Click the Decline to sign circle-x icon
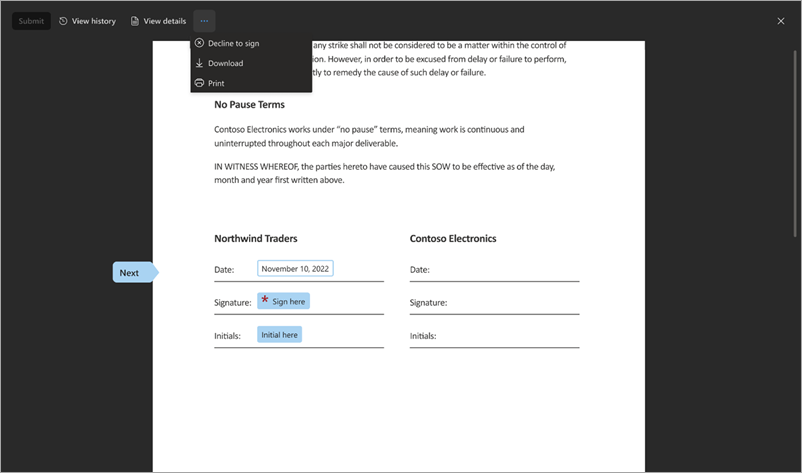 click(199, 43)
